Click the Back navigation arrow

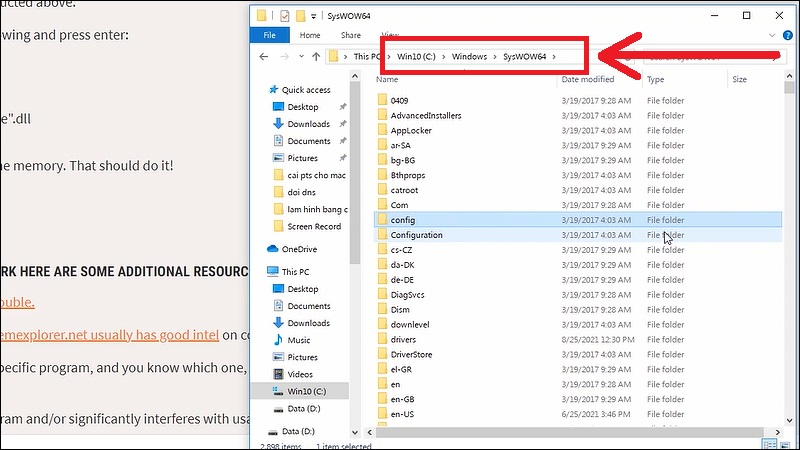(x=264, y=57)
